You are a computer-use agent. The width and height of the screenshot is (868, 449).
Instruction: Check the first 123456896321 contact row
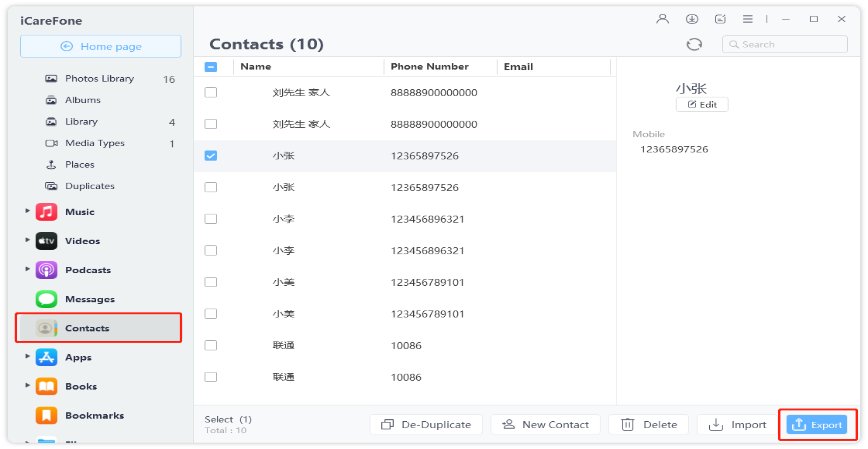tap(211, 219)
